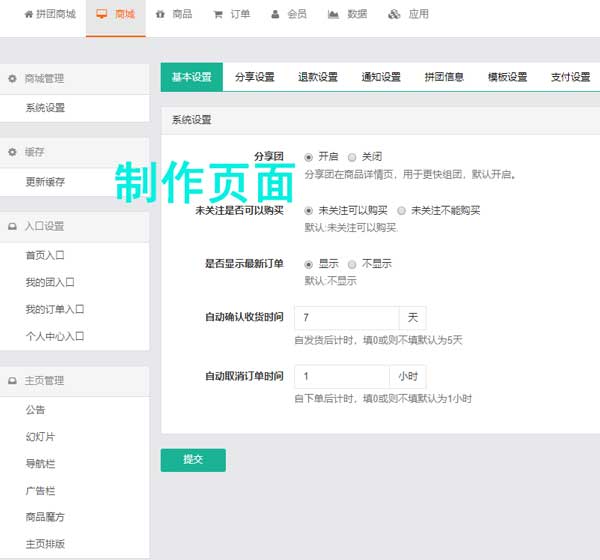Open 我的团入口 sidebar link
Screen dimensions: 600x560
(50, 282)
